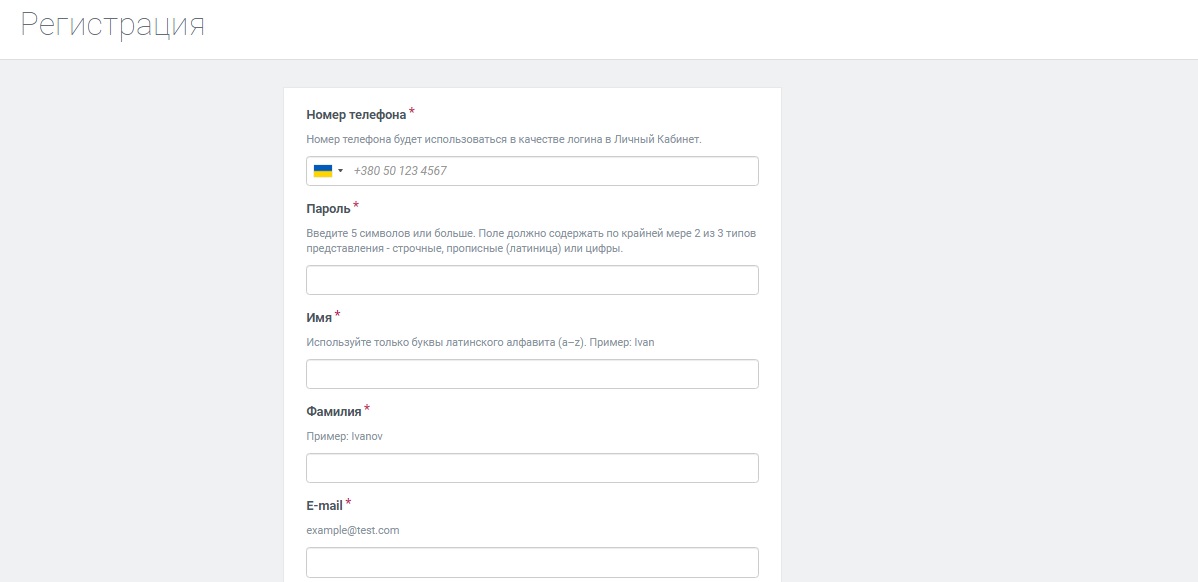
Task: Click the "E-mail" field label
Action: tap(325, 506)
